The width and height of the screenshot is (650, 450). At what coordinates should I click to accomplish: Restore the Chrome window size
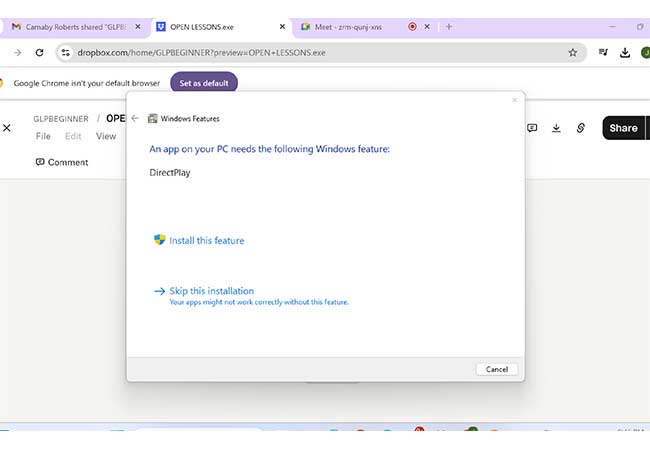click(x=640, y=27)
